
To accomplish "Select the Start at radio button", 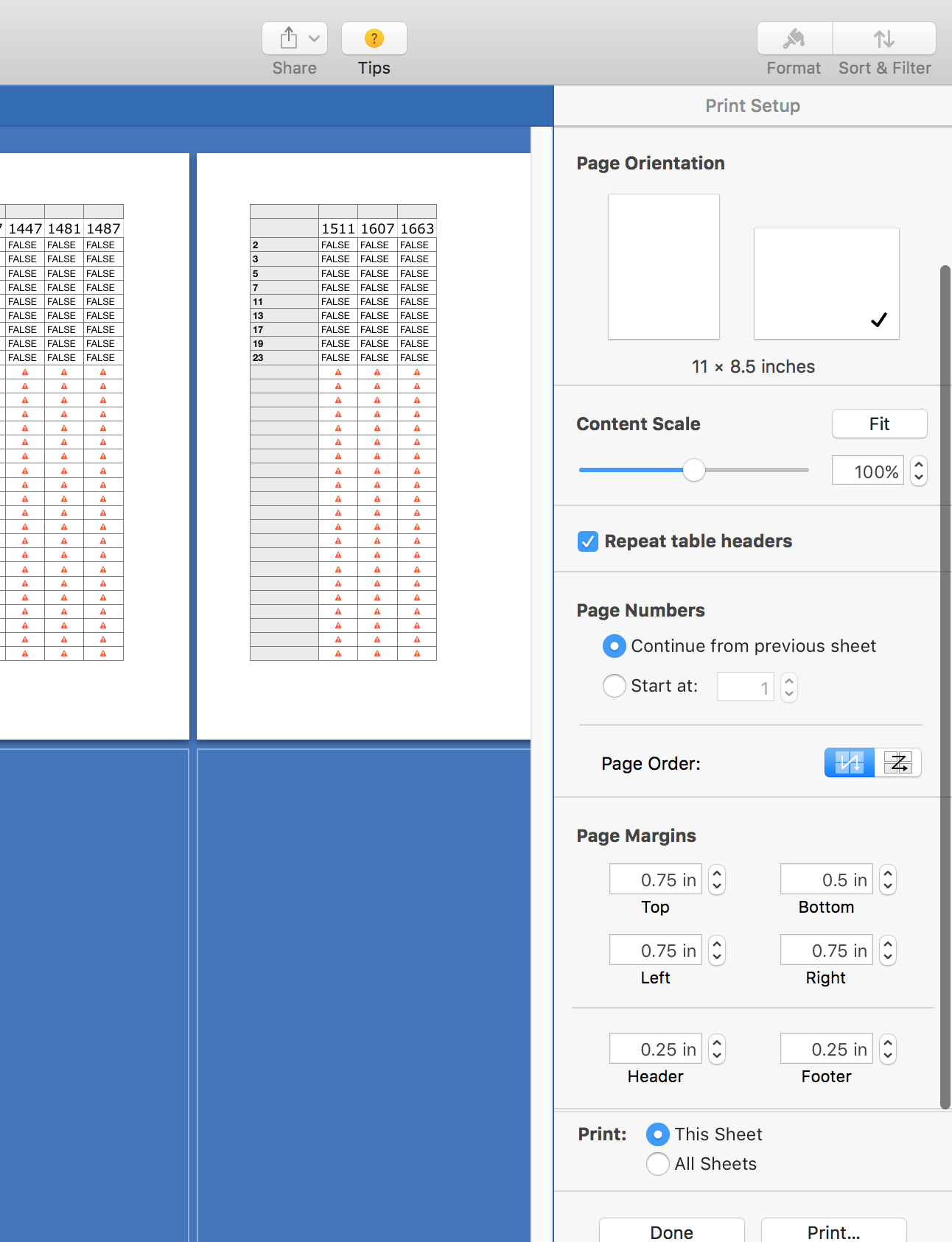I will point(615,686).
